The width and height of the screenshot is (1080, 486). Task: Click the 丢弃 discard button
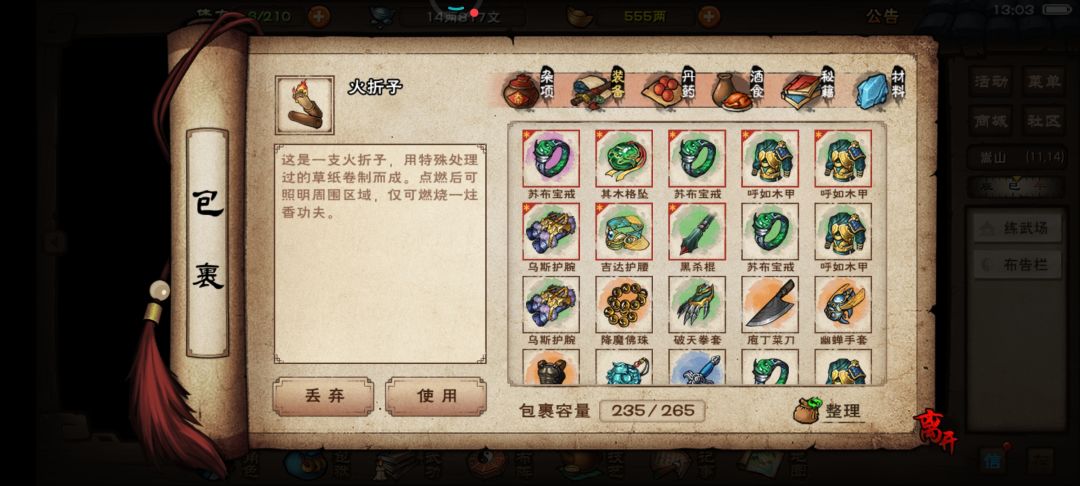click(324, 396)
